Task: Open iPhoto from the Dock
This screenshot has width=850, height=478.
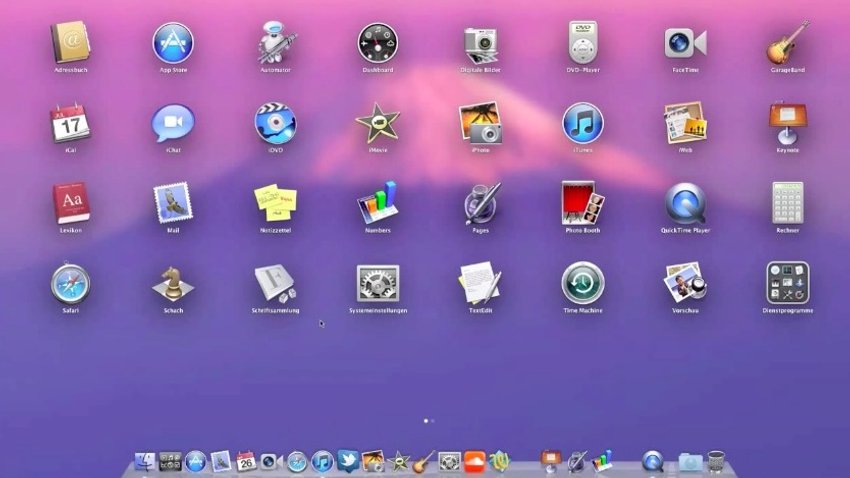Action: 373,462
